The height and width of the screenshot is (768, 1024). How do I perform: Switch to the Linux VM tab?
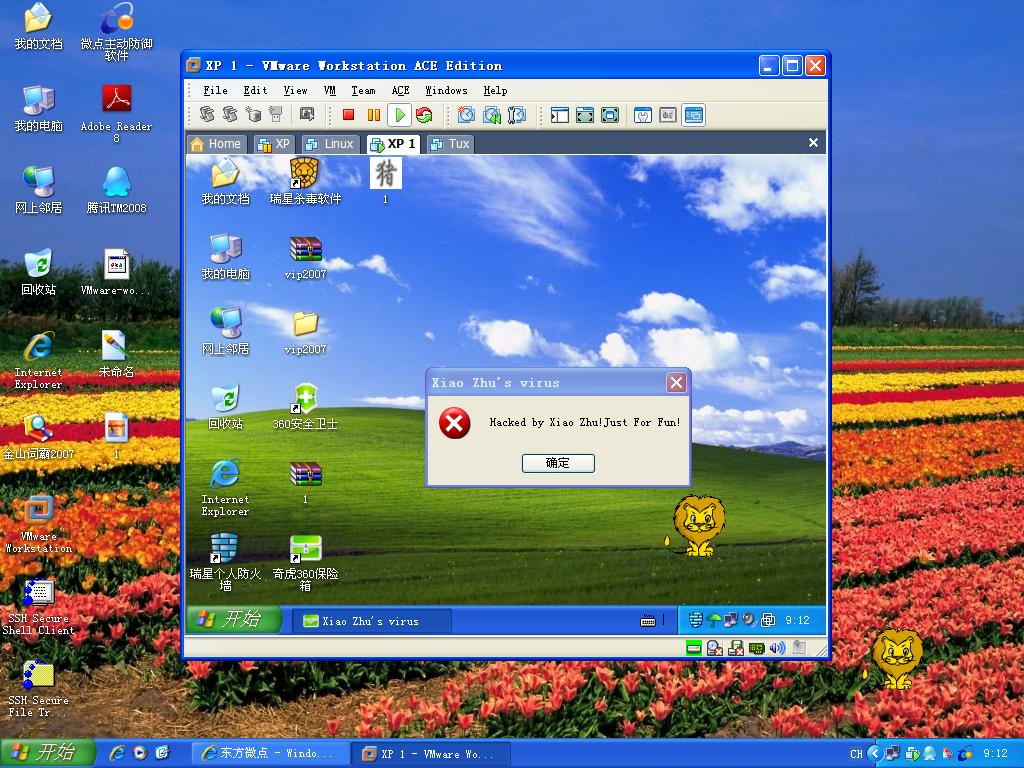(329, 144)
